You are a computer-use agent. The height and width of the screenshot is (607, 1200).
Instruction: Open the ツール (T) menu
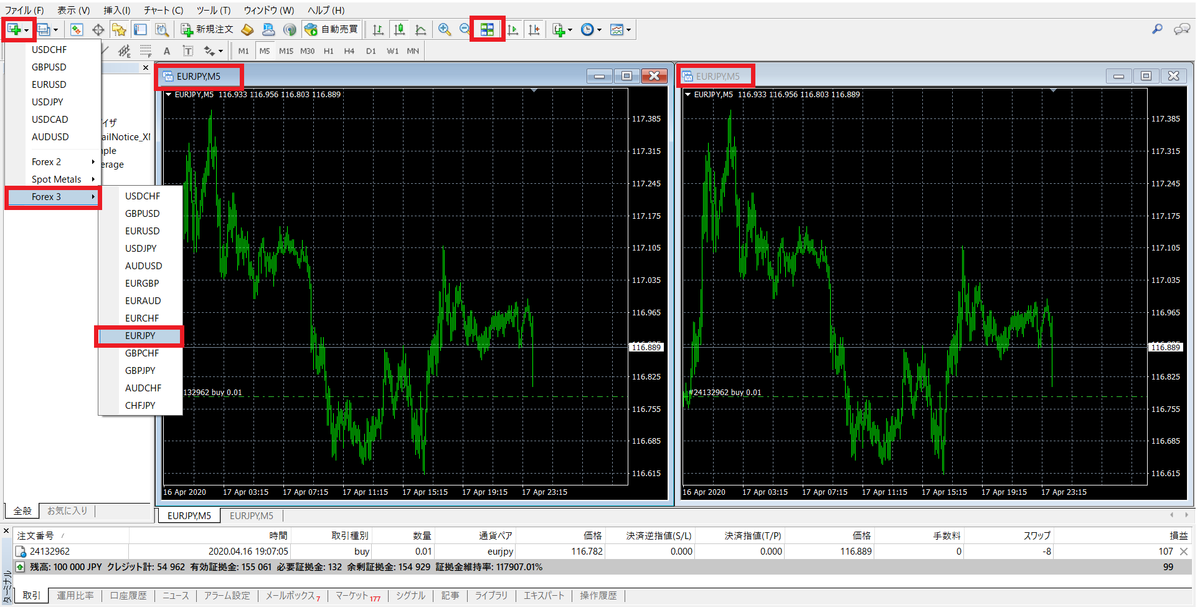215,9
